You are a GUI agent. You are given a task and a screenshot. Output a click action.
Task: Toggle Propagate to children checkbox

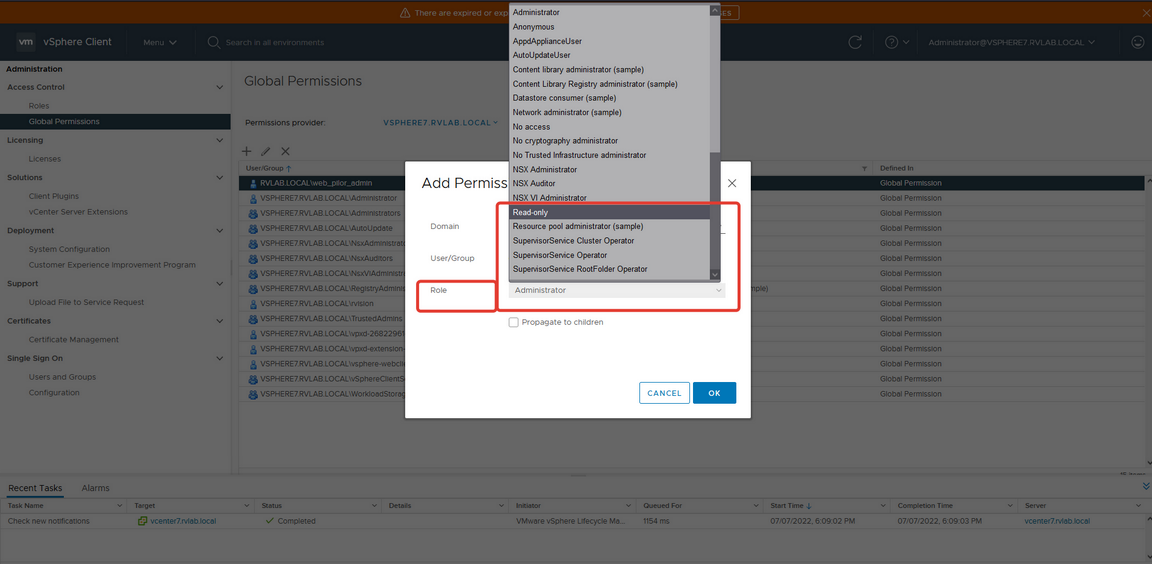tap(514, 322)
